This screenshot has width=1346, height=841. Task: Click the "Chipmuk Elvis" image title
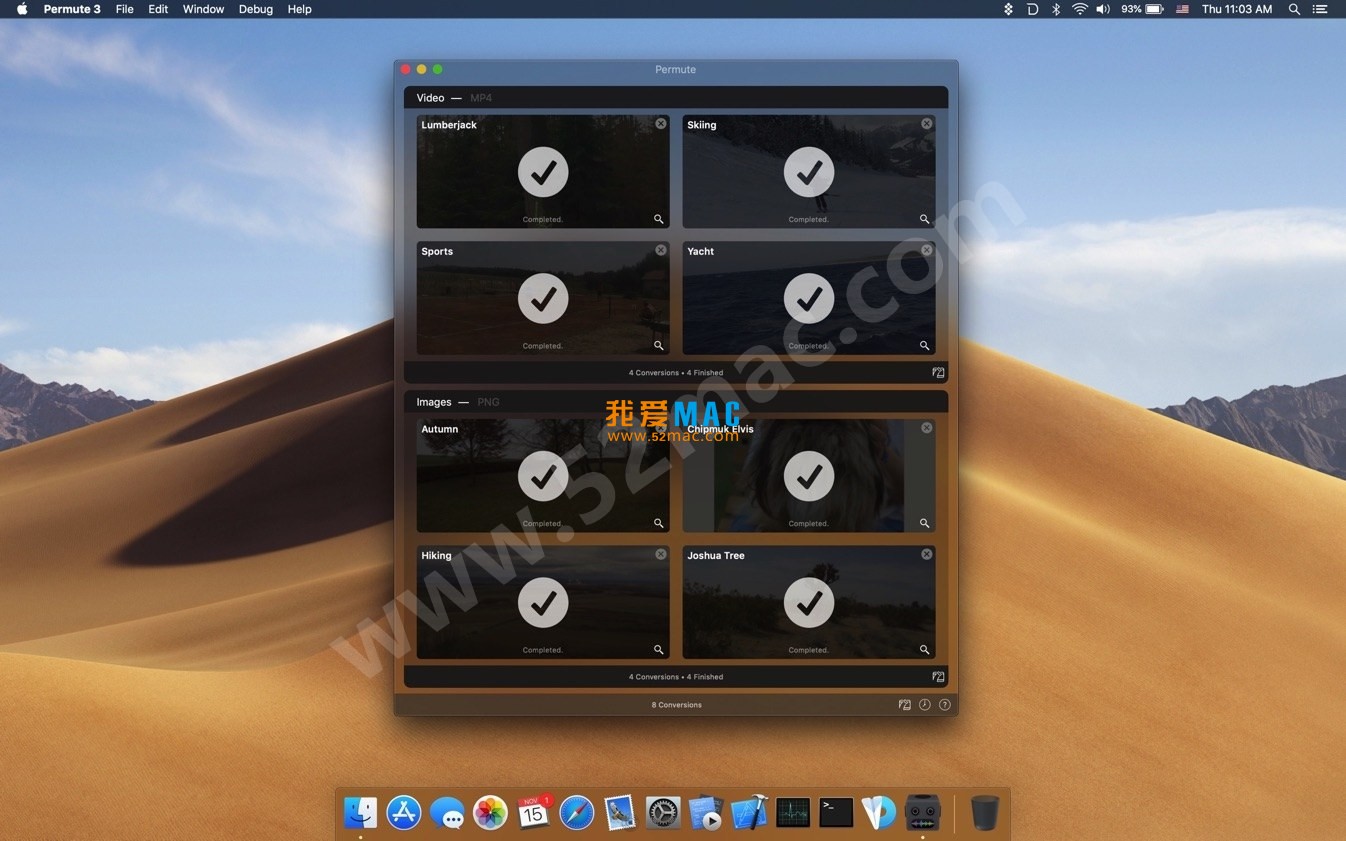click(720, 429)
